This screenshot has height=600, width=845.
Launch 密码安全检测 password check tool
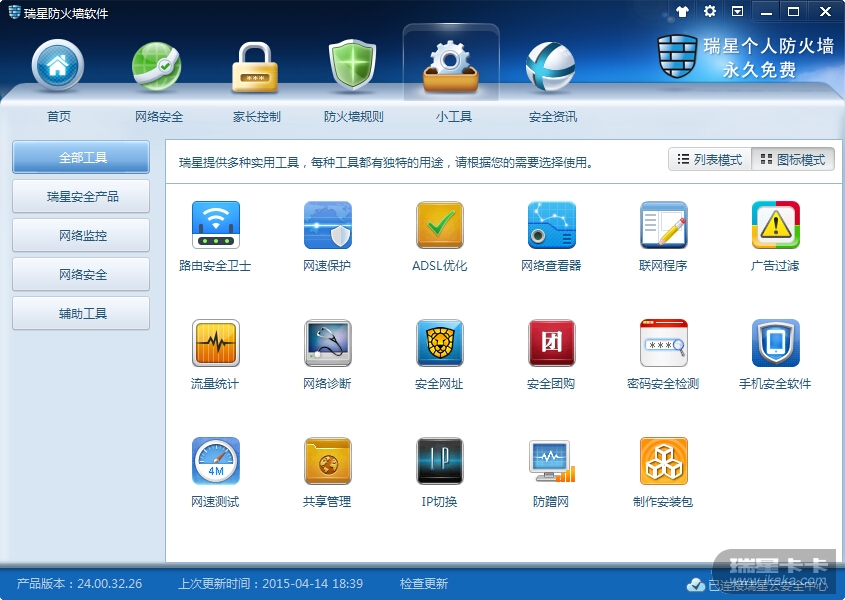[x=663, y=343]
